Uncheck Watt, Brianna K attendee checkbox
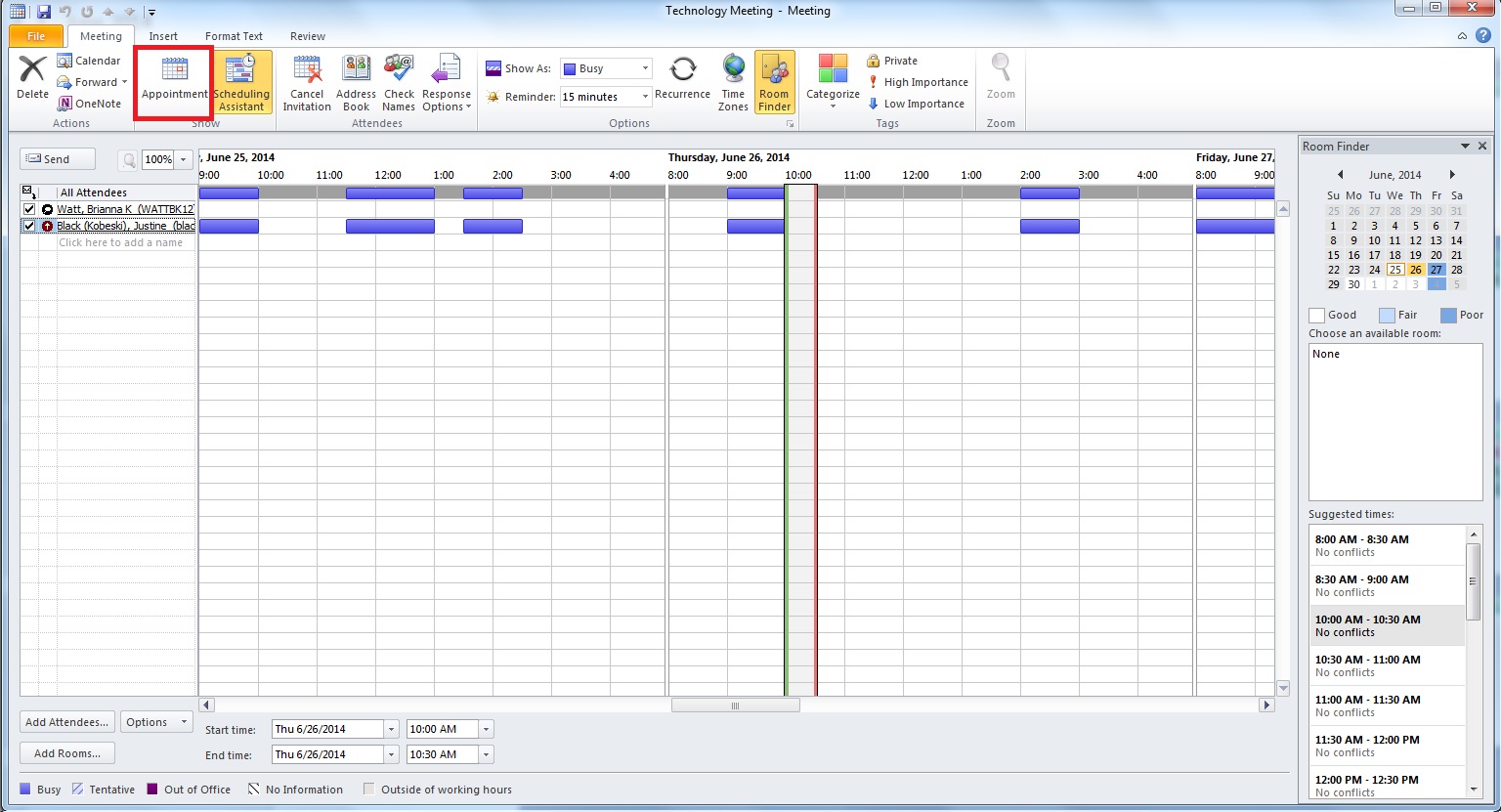This screenshot has height=812, width=1501. [29, 209]
